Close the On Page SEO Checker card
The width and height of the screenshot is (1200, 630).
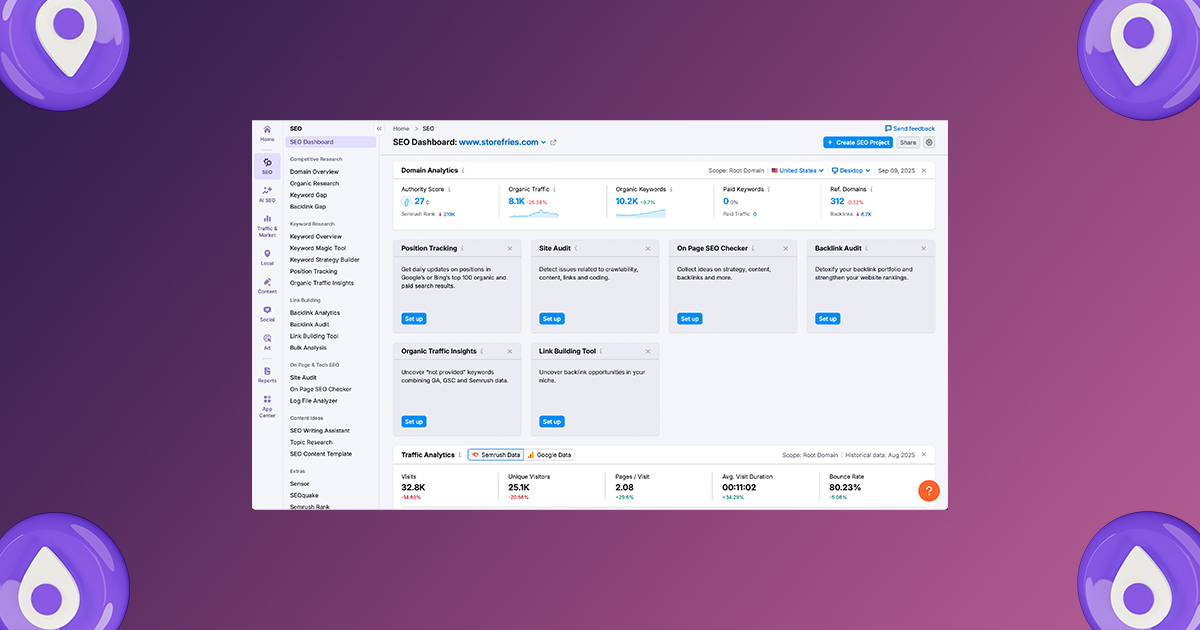786,248
